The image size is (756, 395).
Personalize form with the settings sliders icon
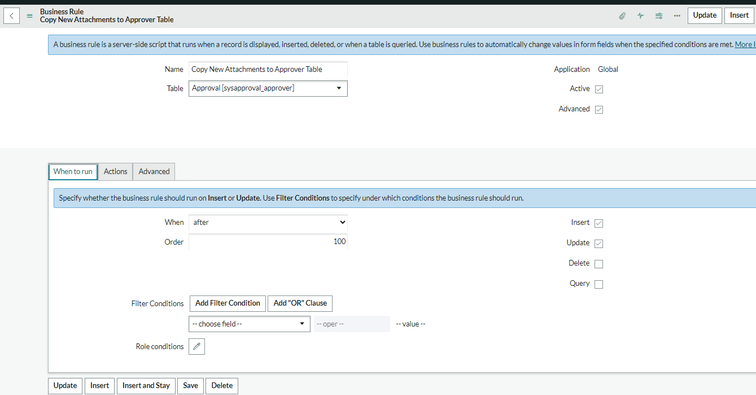pos(659,16)
